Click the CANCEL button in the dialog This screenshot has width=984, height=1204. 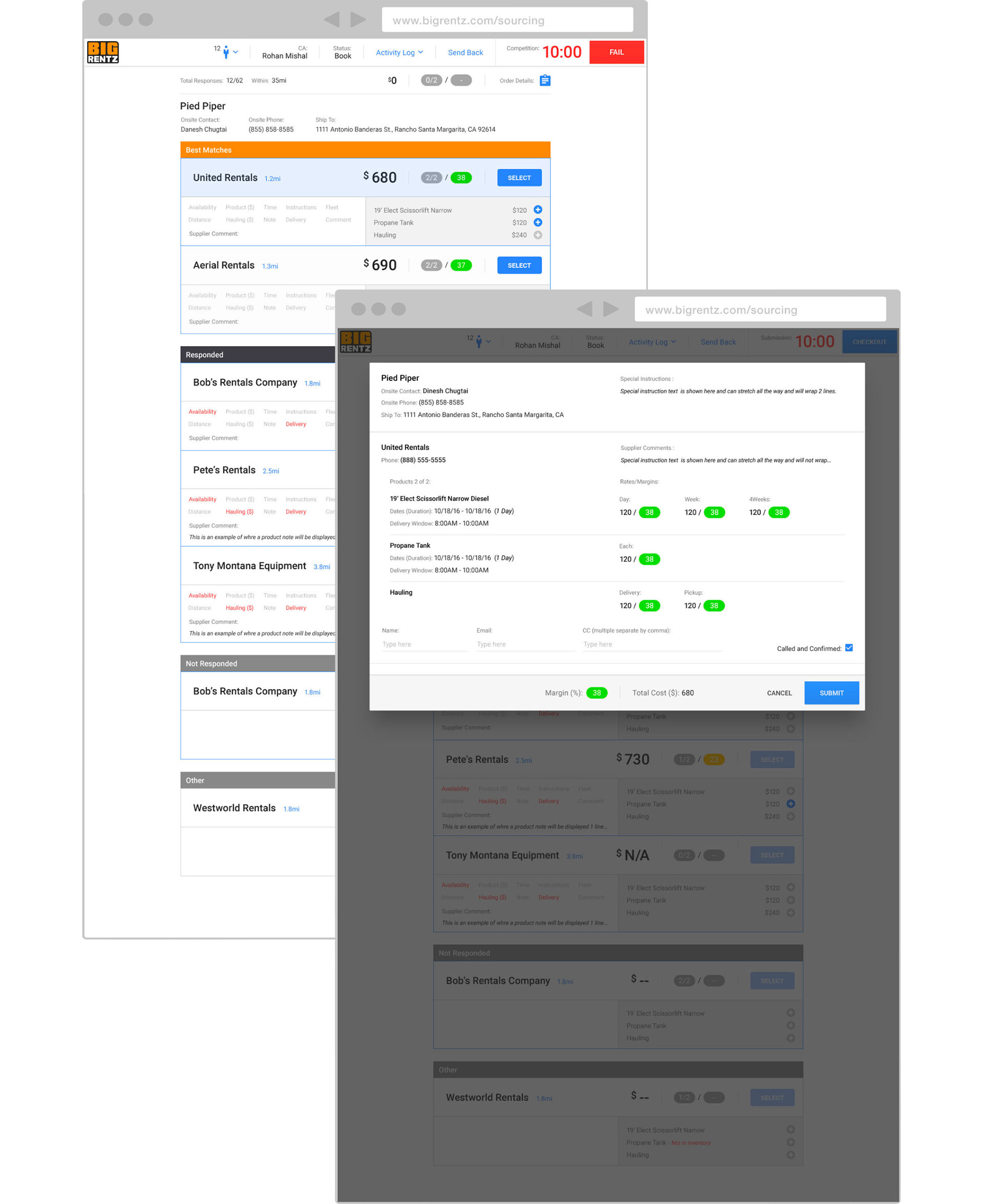(779, 692)
